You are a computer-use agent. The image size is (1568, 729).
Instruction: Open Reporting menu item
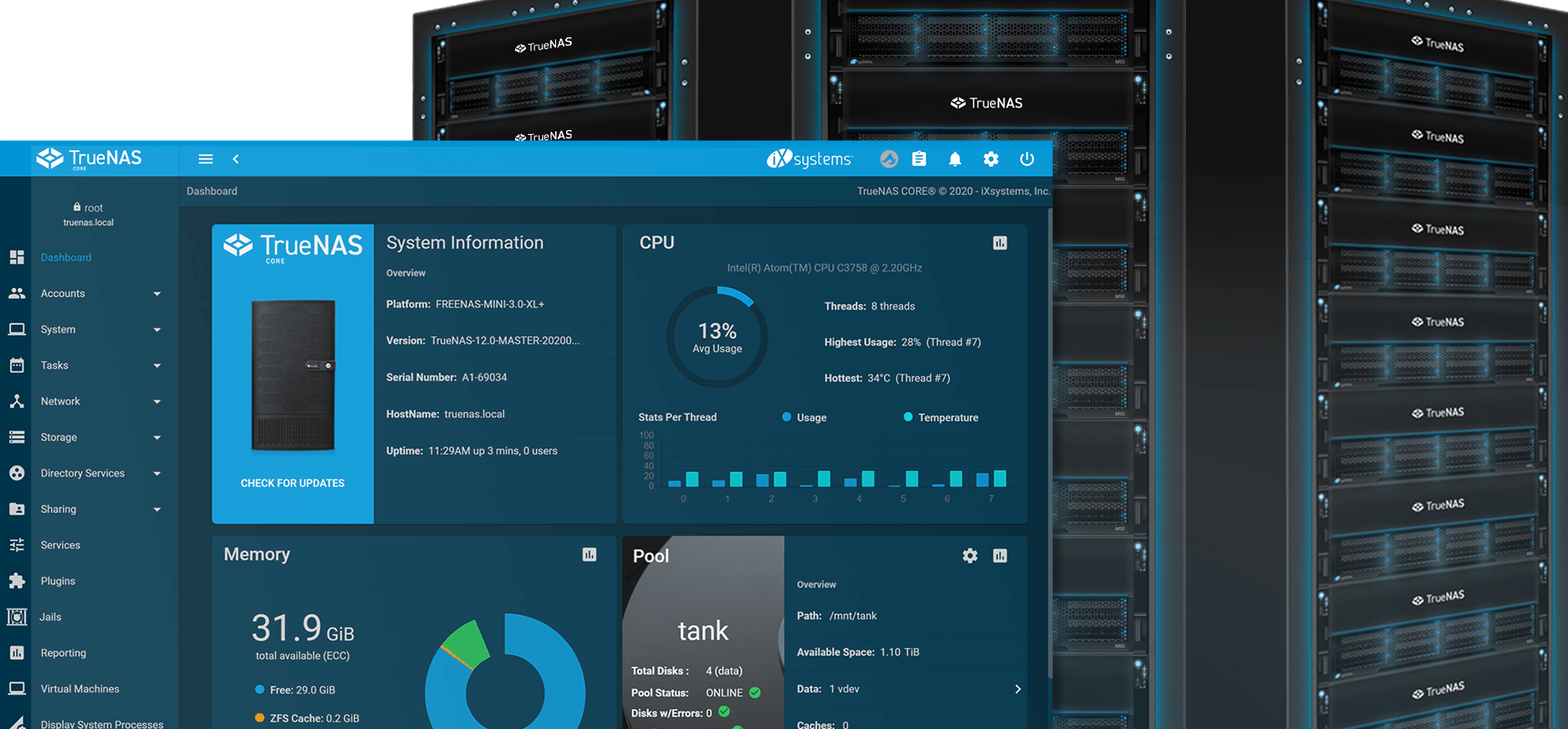(x=63, y=653)
